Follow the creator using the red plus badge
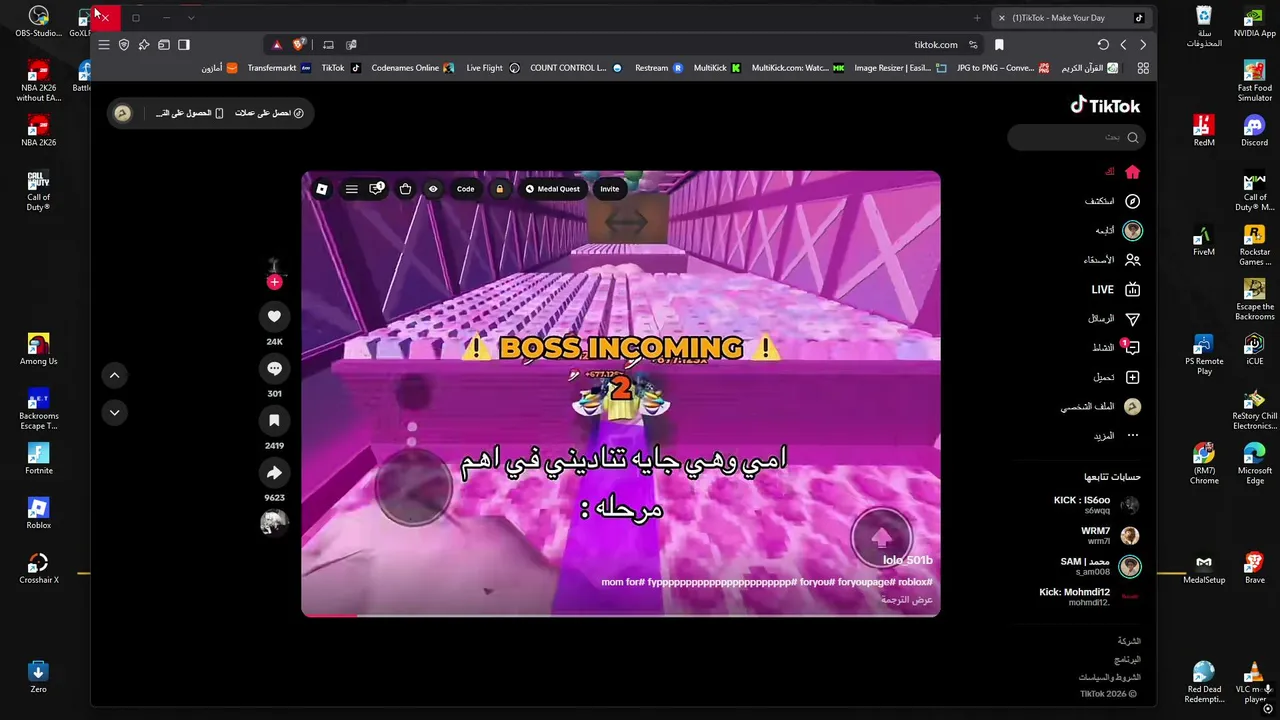The width and height of the screenshot is (1280, 720). 274,282
